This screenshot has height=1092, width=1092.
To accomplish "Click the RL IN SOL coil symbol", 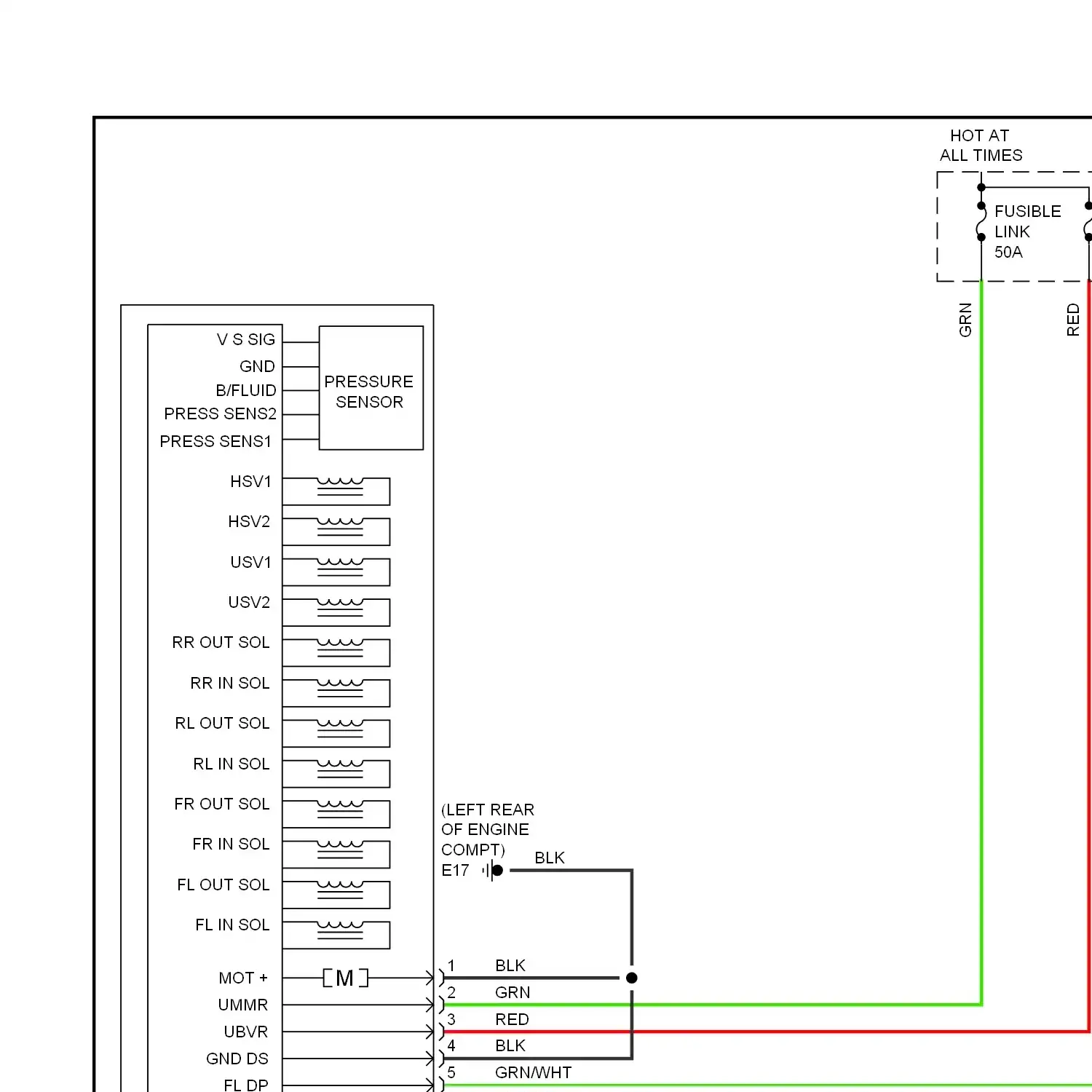I will tap(340, 769).
